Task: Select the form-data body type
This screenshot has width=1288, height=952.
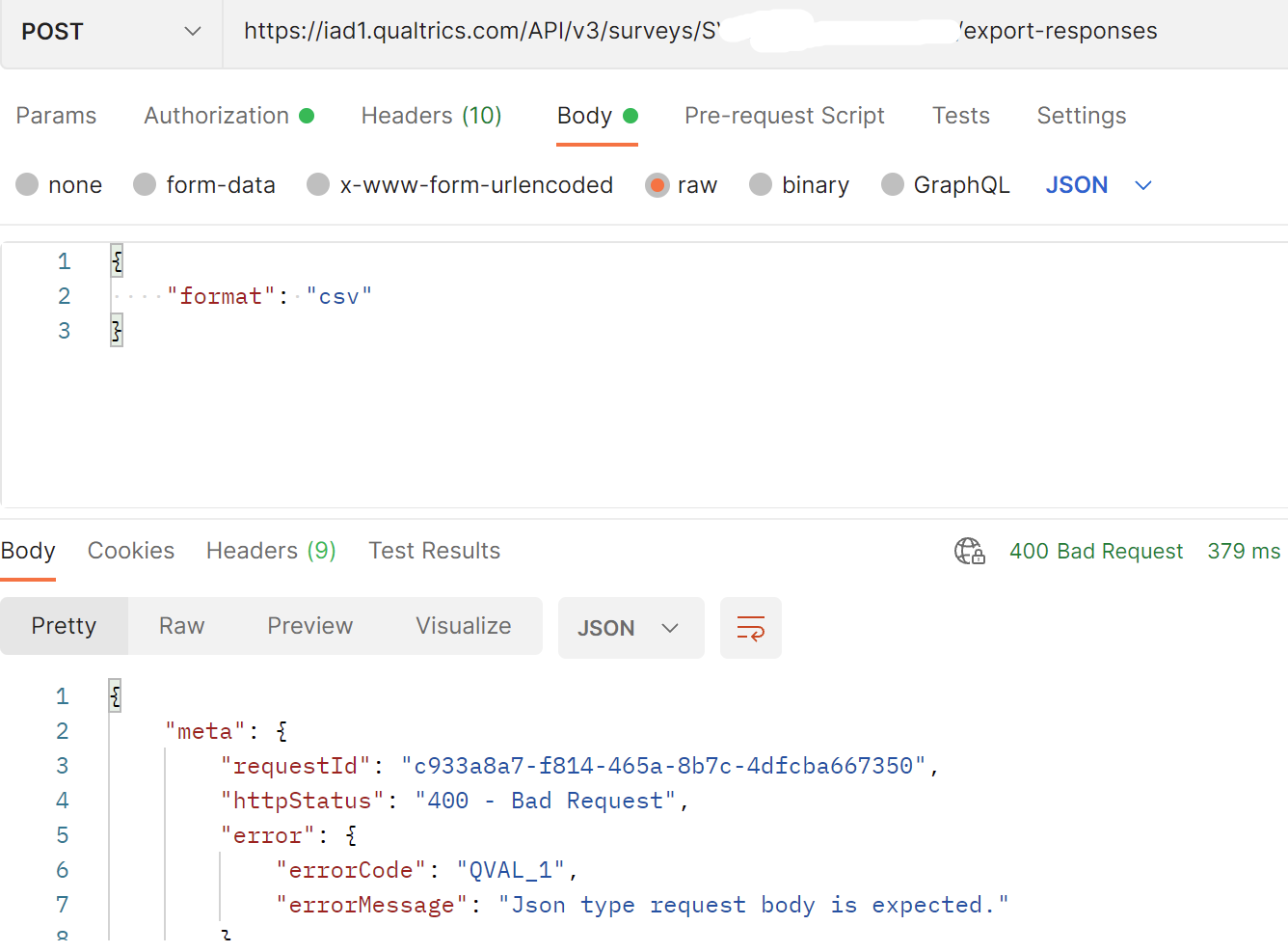Action: pyautogui.click(x=204, y=184)
